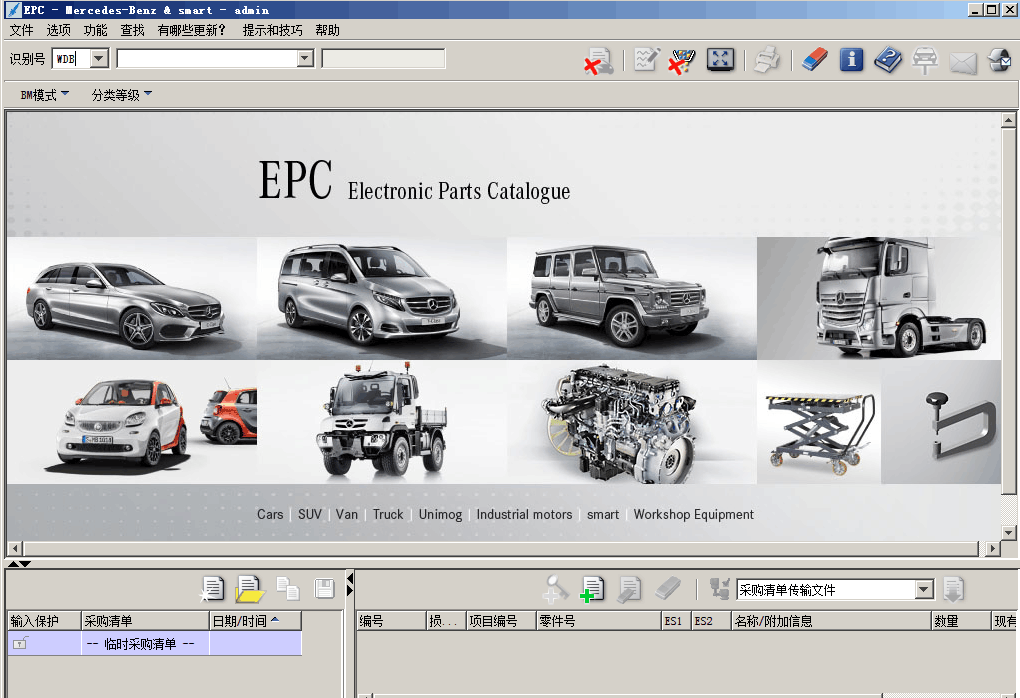The height and width of the screenshot is (698, 1020).
Task: Click the export download arrow icon
Action: [953, 589]
